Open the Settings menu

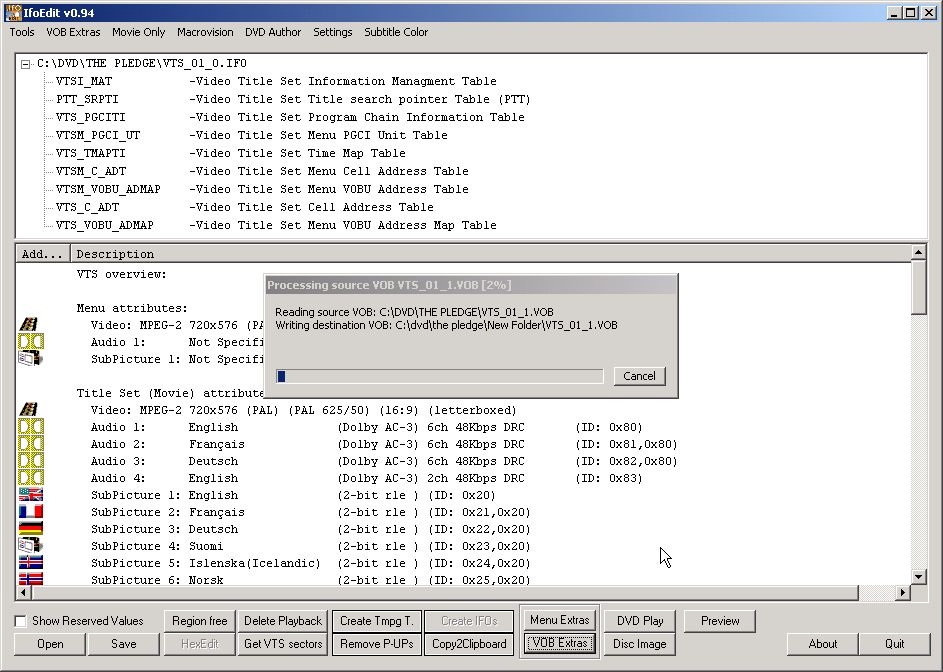point(333,32)
